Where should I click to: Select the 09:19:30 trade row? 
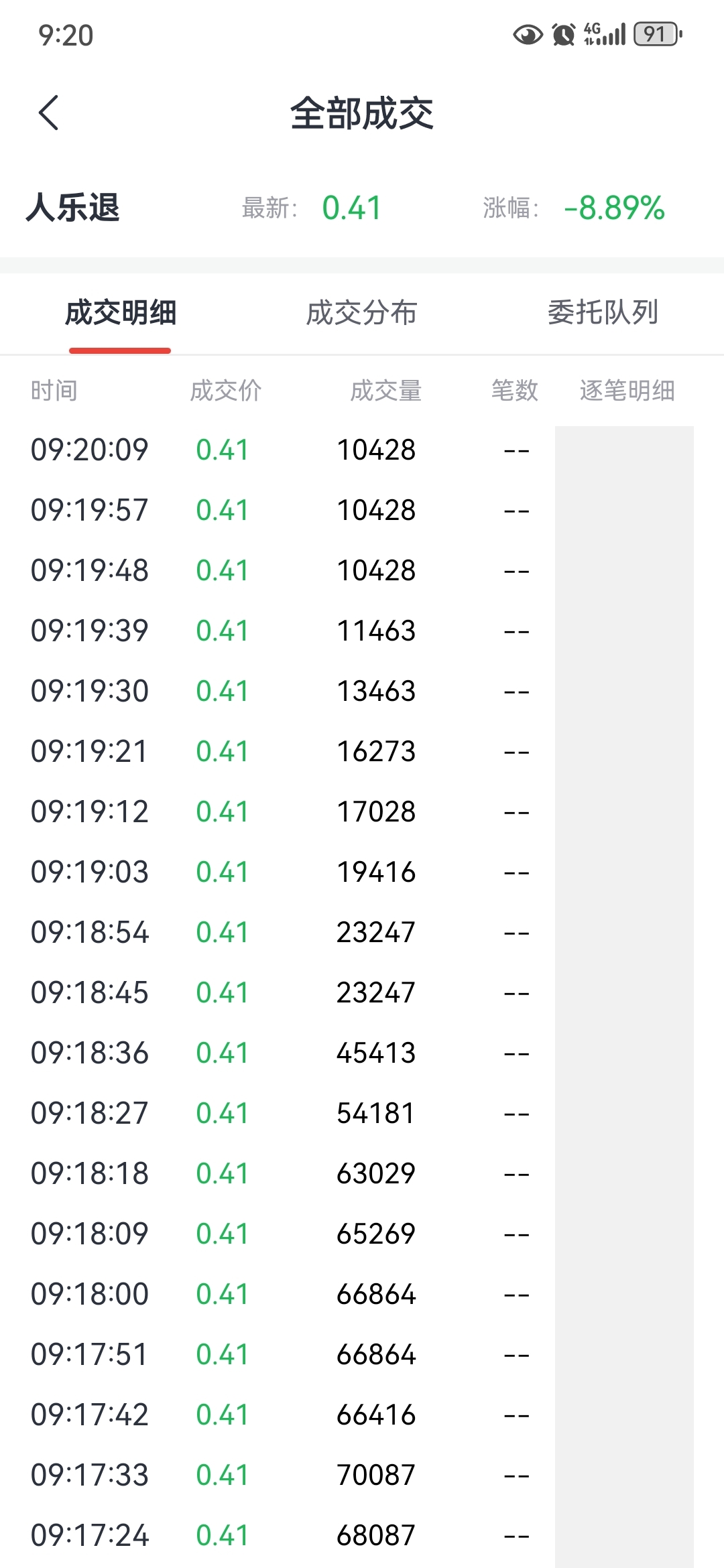coord(362,691)
